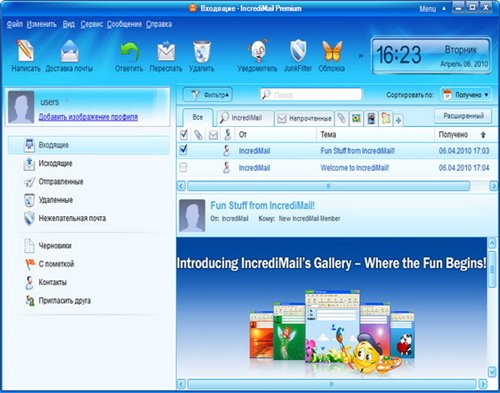
Task: Expand hidden toolbar items chevron
Action: click(x=361, y=56)
